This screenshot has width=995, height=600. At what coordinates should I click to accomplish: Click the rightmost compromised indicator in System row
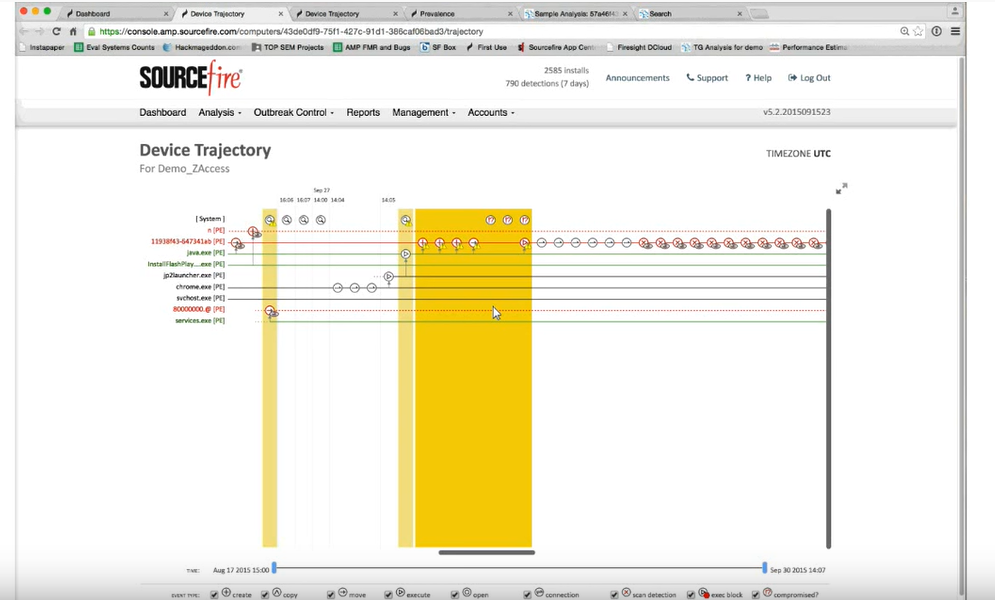[x=524, y=220]
